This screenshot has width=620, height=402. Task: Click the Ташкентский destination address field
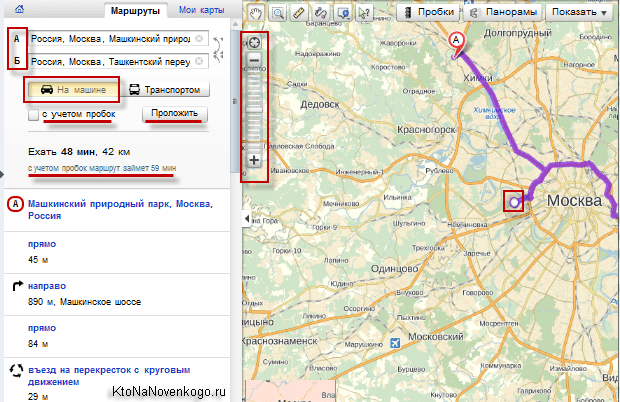click(110, 61)
